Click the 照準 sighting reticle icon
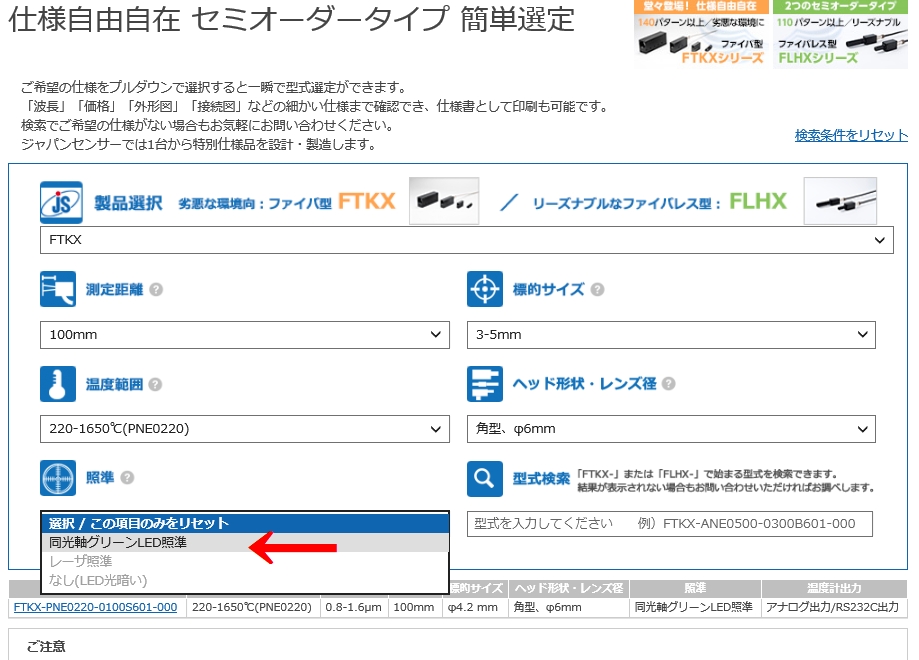 [x=57, y=478]
